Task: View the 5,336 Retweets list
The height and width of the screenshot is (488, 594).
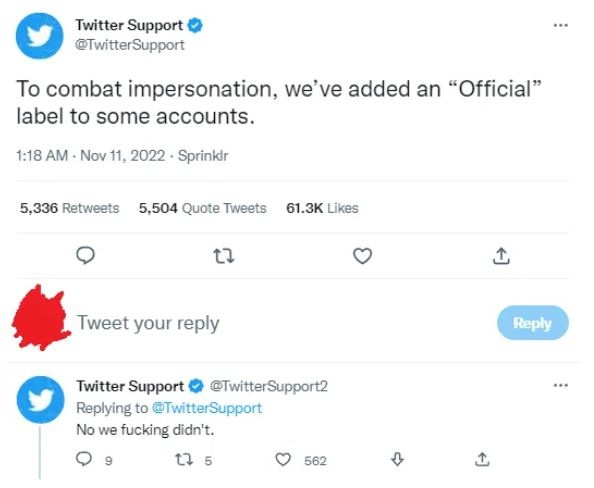Action: coord(70,208)
